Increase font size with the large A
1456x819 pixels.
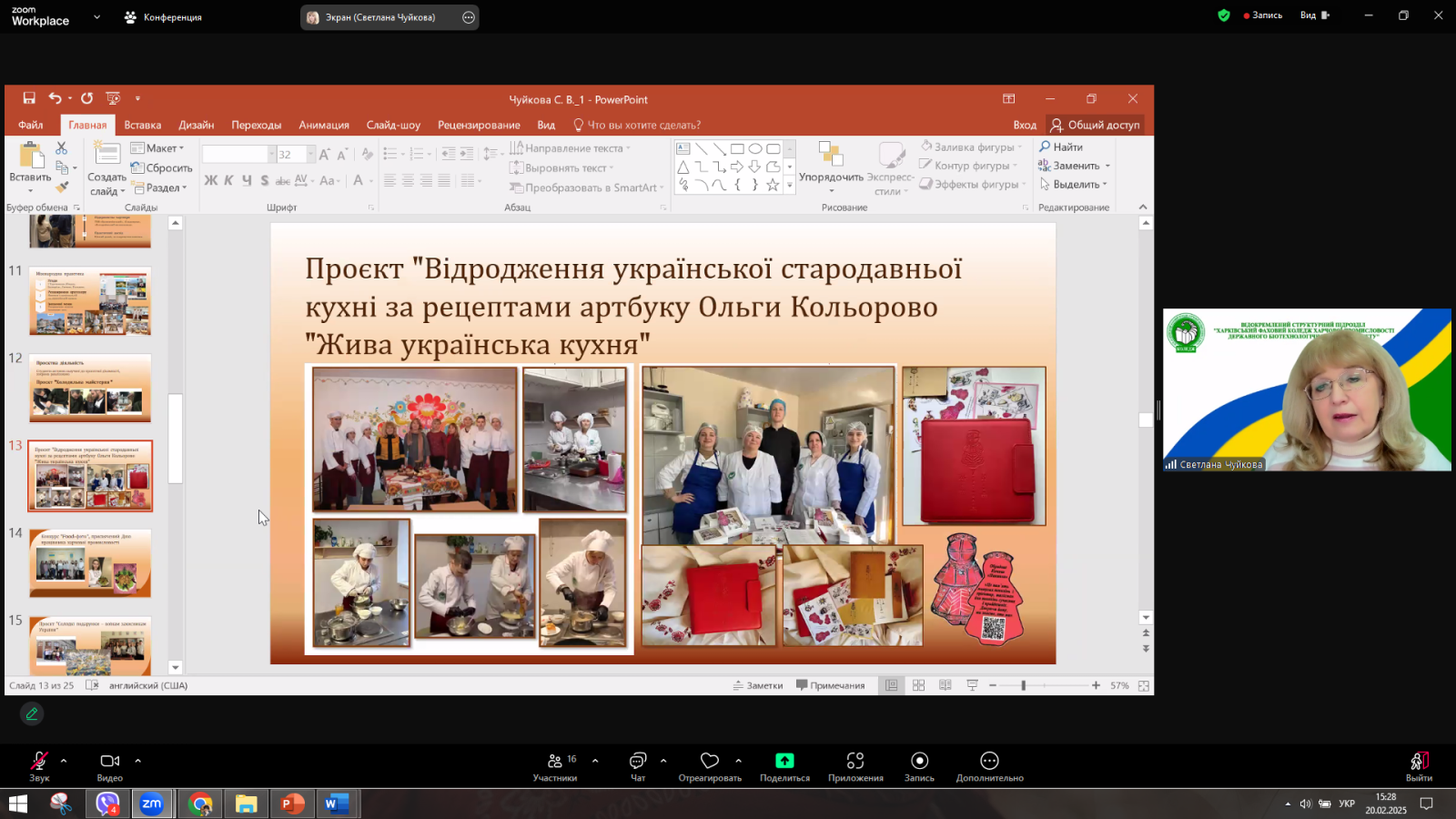tap(324, 155)
